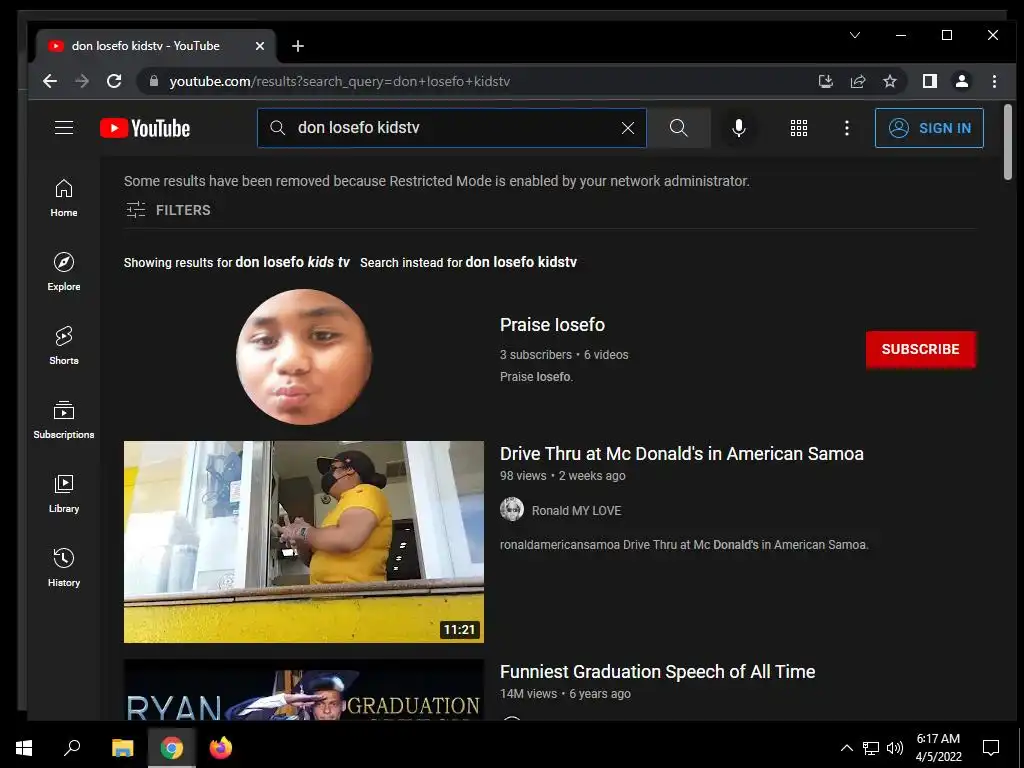
Task: Click the YouTube logo
Action: click(x=145, y=128)
